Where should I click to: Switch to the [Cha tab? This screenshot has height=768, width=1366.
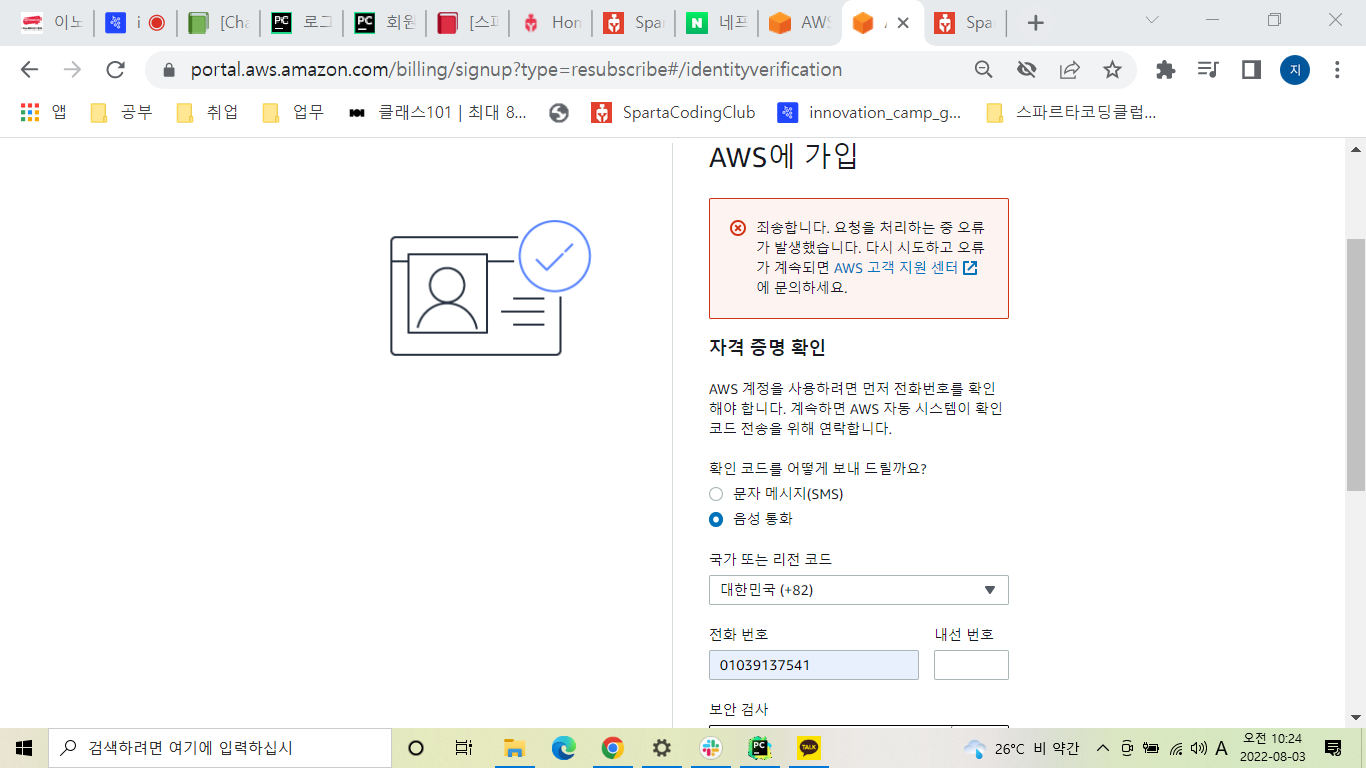coord(218,23)
